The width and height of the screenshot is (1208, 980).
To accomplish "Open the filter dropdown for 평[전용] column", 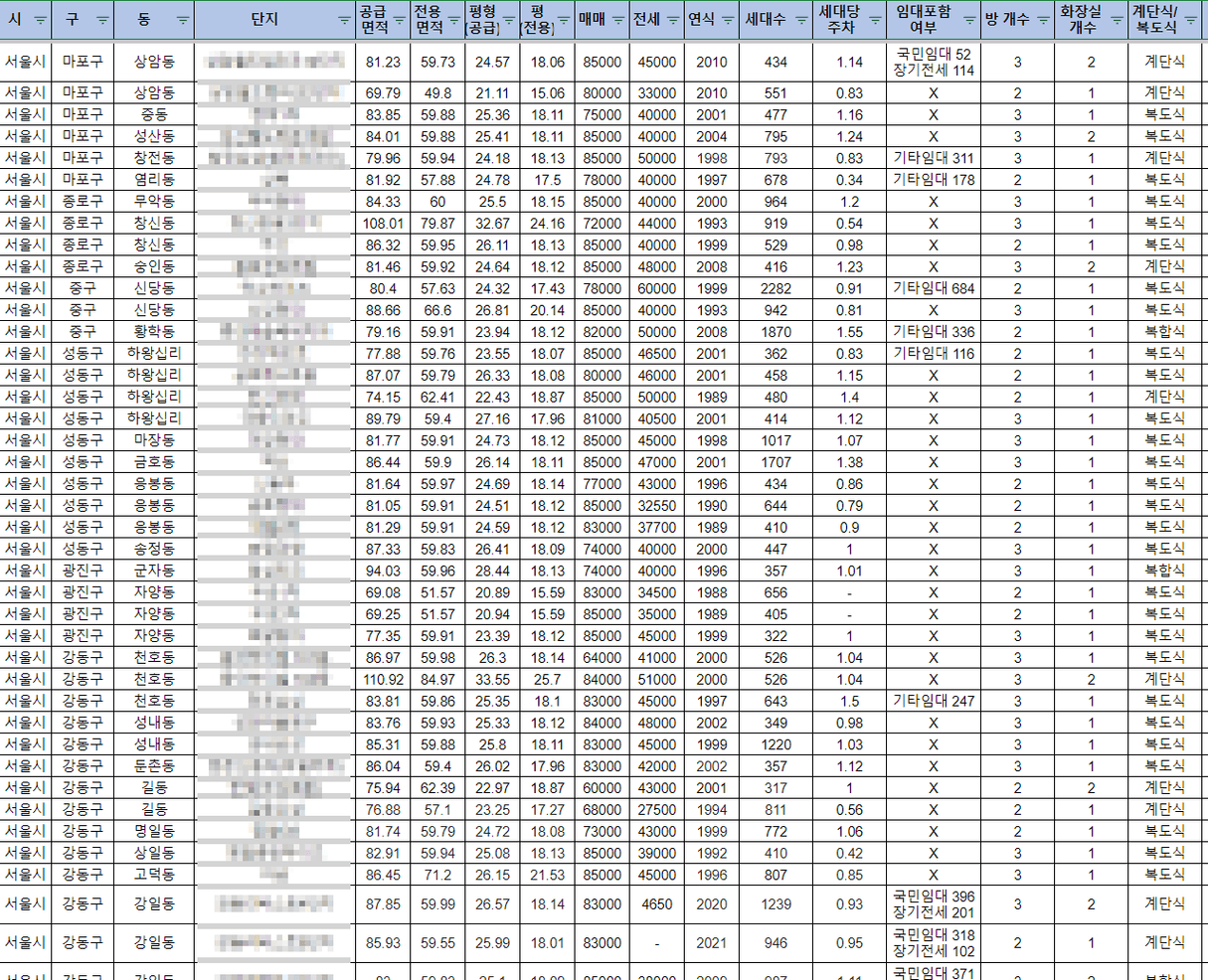I will (563, 20).
